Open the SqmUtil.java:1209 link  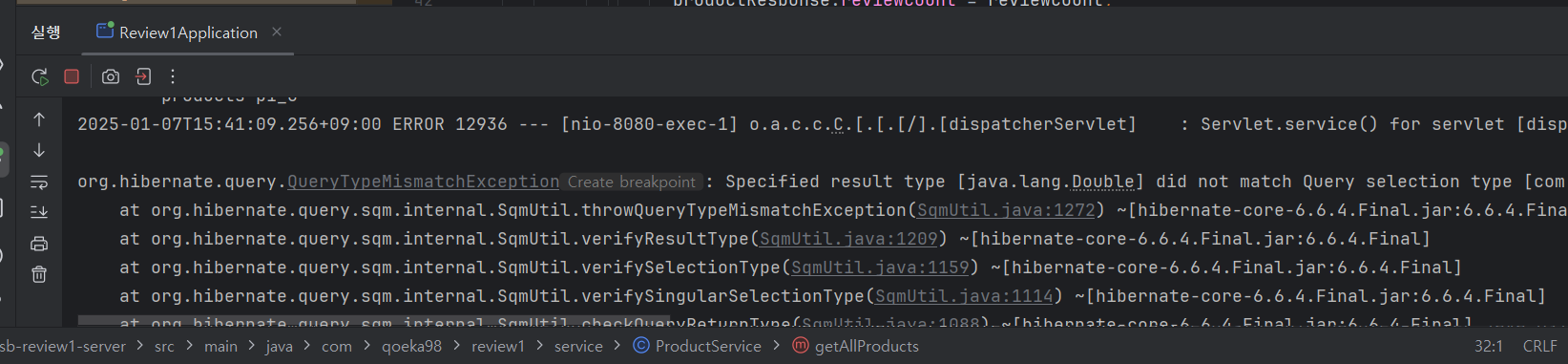coord(848,239)
